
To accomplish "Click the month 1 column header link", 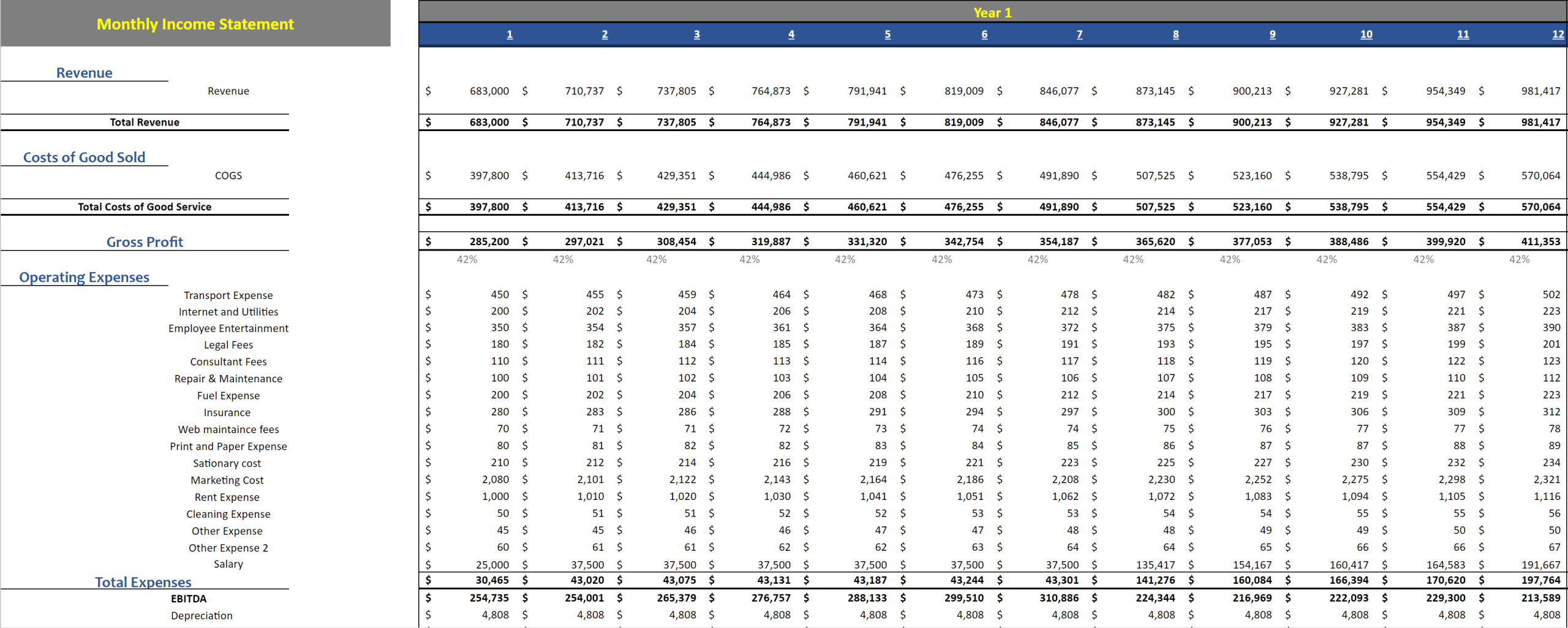I will tap(508, 34).
